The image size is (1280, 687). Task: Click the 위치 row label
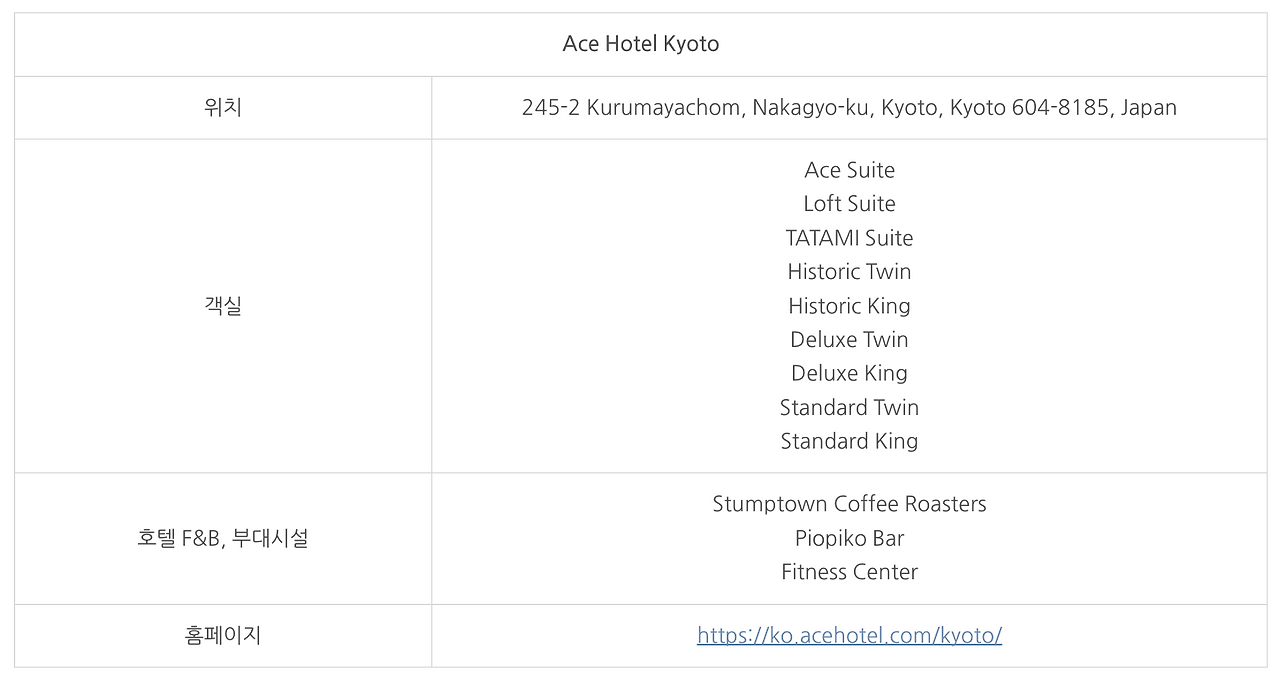tap(223, 107)
